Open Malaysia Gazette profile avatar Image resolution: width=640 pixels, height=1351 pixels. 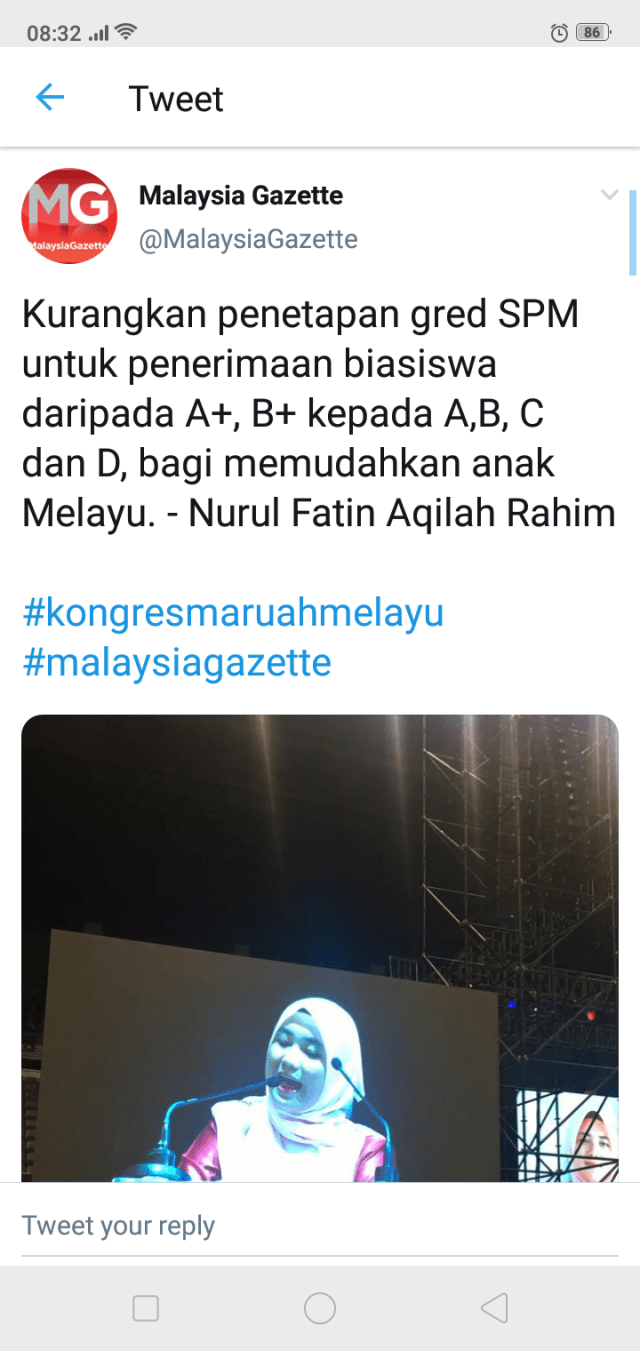click(x=69, y=216)
